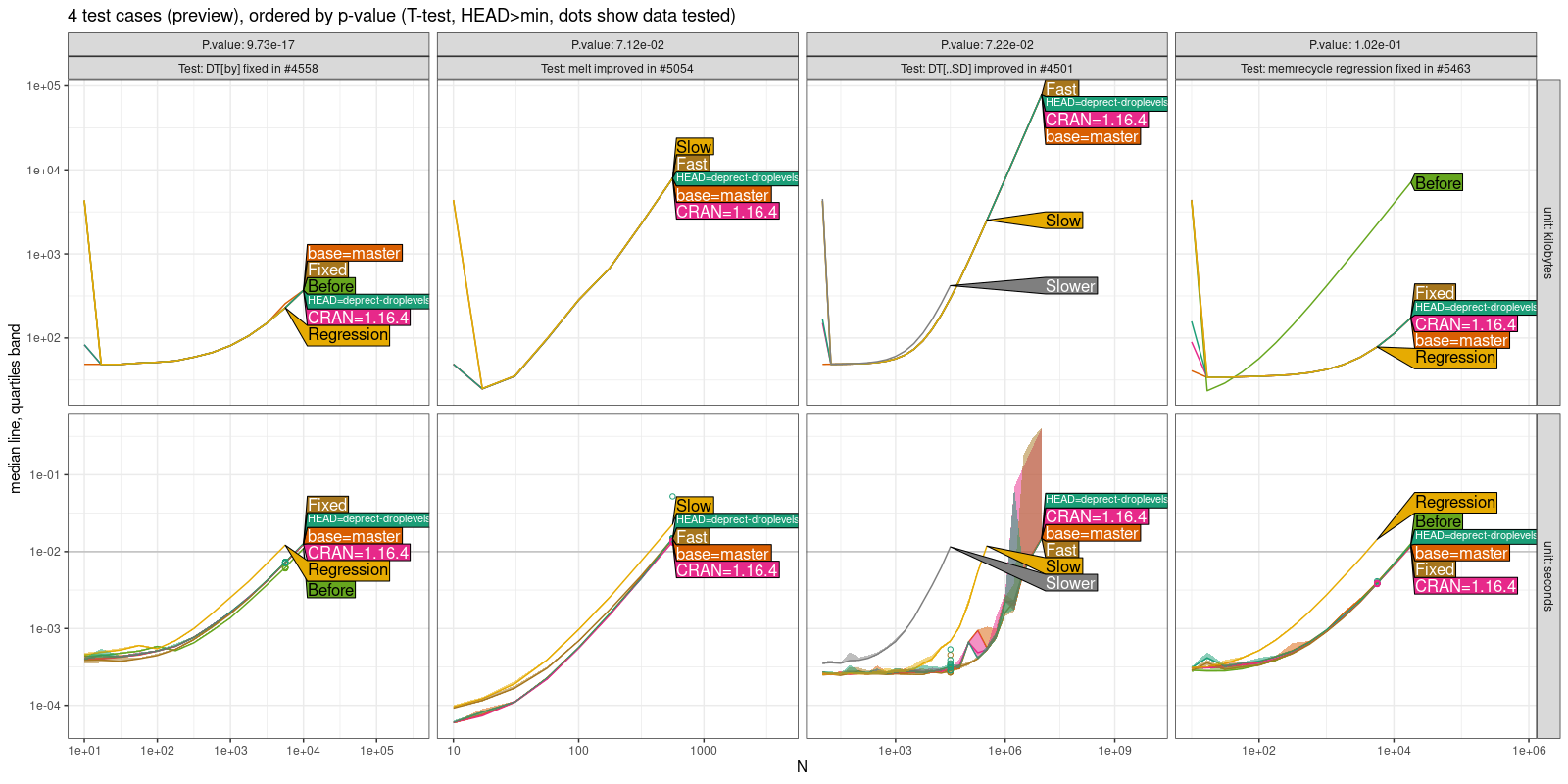The image size is (1568, 784).
Task: Click 'Fast' label in melt kilobytes panel
Action: point(691,164)
